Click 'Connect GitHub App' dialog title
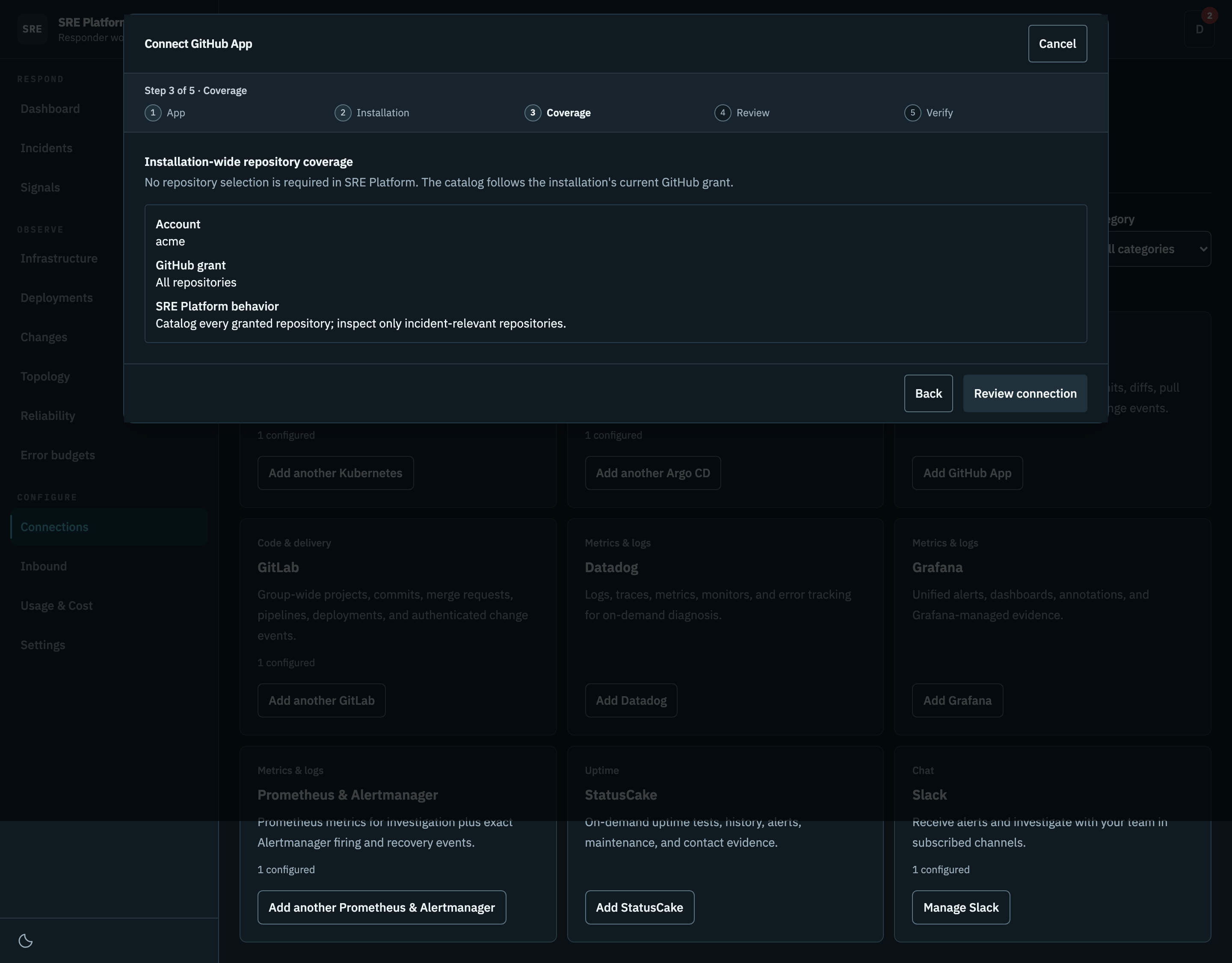Image resolution: width=1232 pixels, height=963 pixels. coord(198,44)
